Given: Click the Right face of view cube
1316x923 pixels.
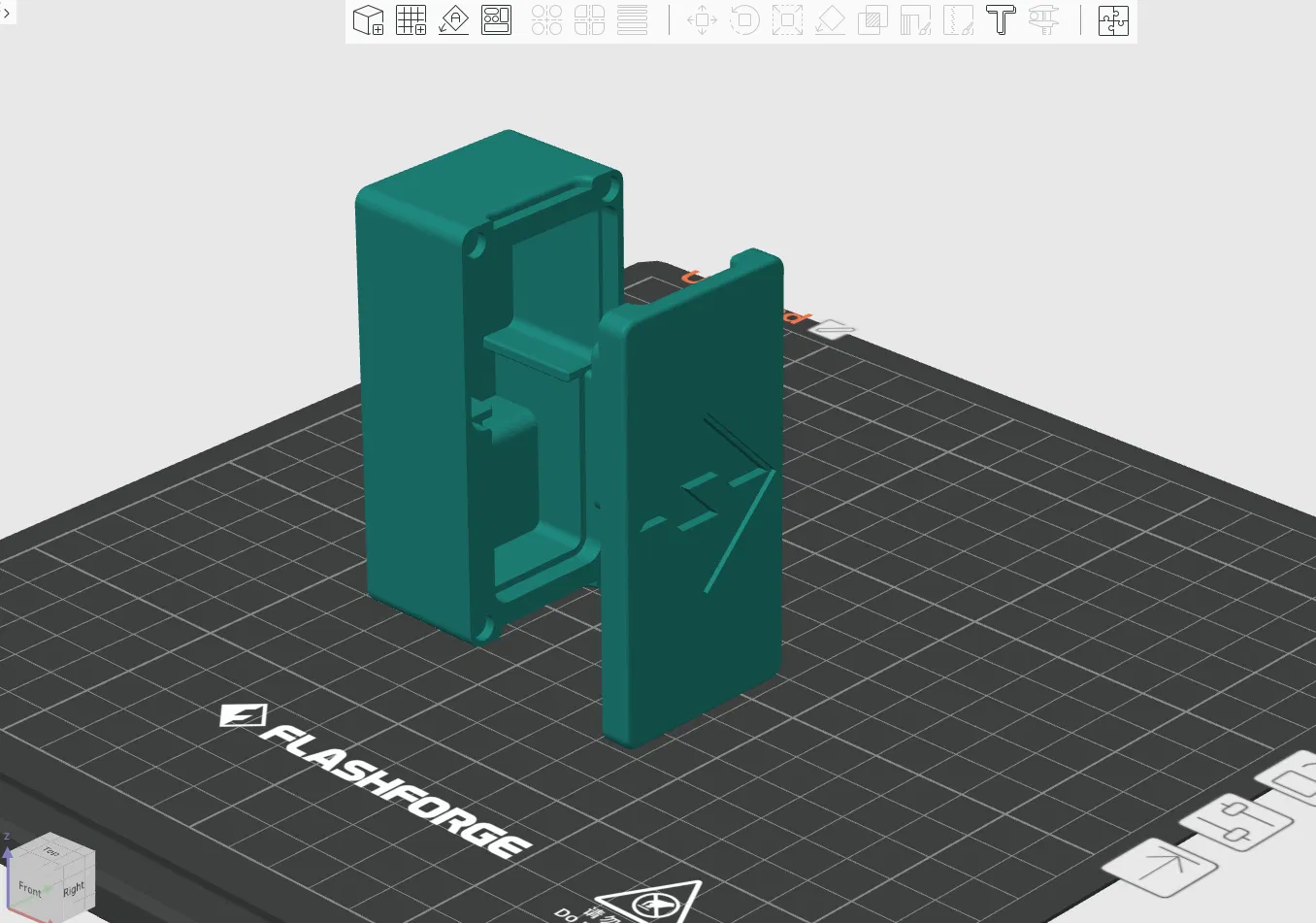Looking at the screenshot, I should click(x=75, y=889).
